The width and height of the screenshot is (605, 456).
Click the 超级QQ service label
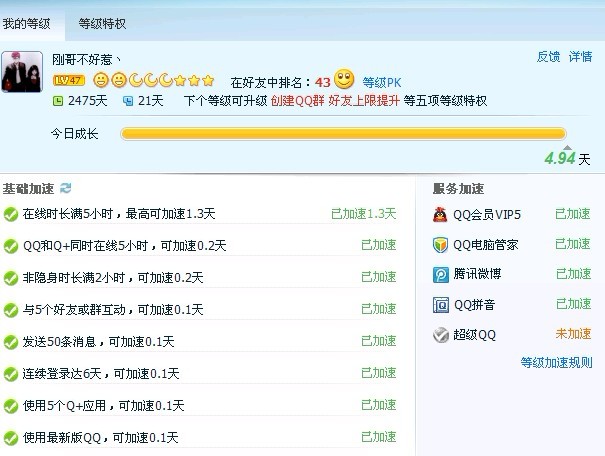tap(475, 334)
